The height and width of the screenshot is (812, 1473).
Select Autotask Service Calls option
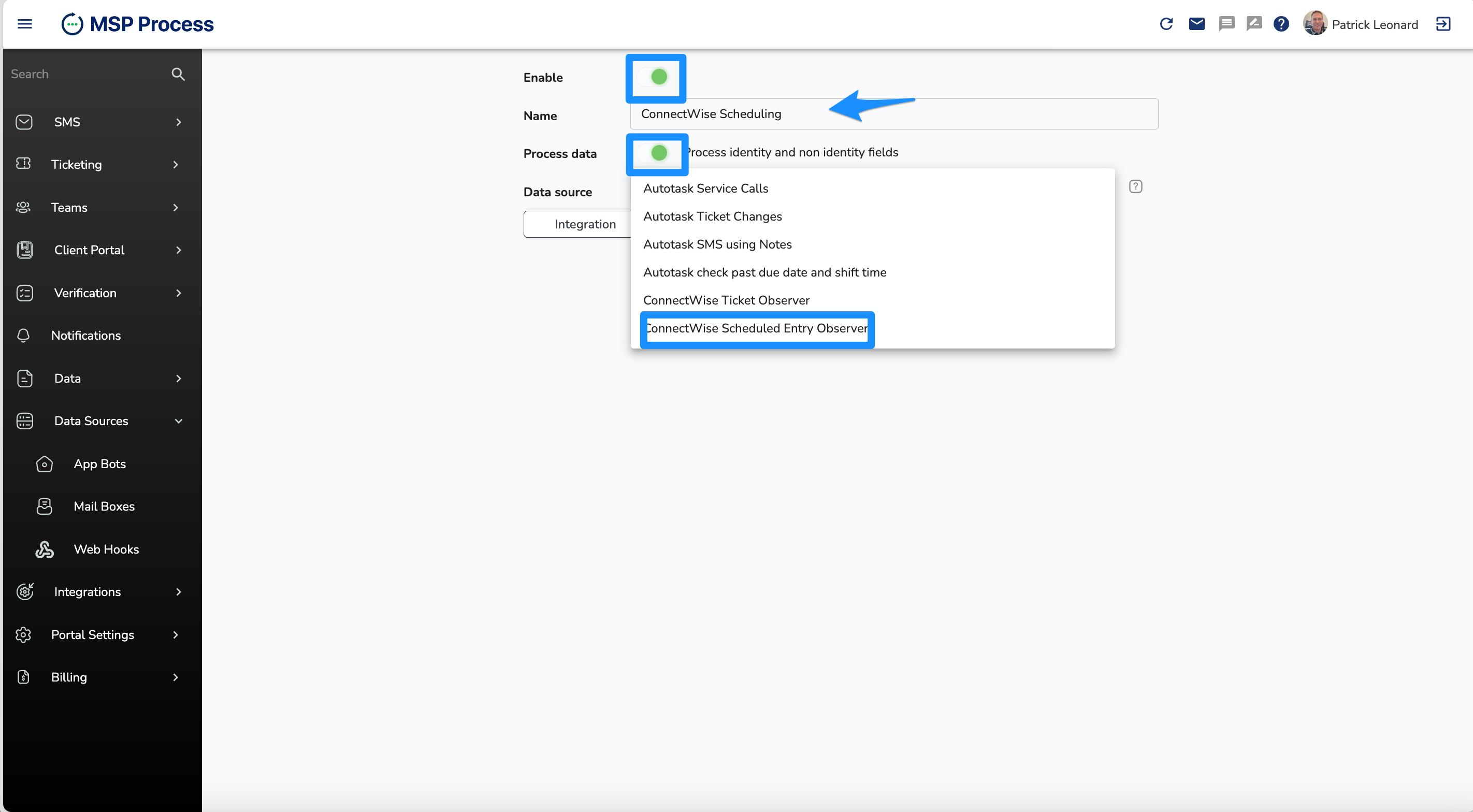click(873, 188)
